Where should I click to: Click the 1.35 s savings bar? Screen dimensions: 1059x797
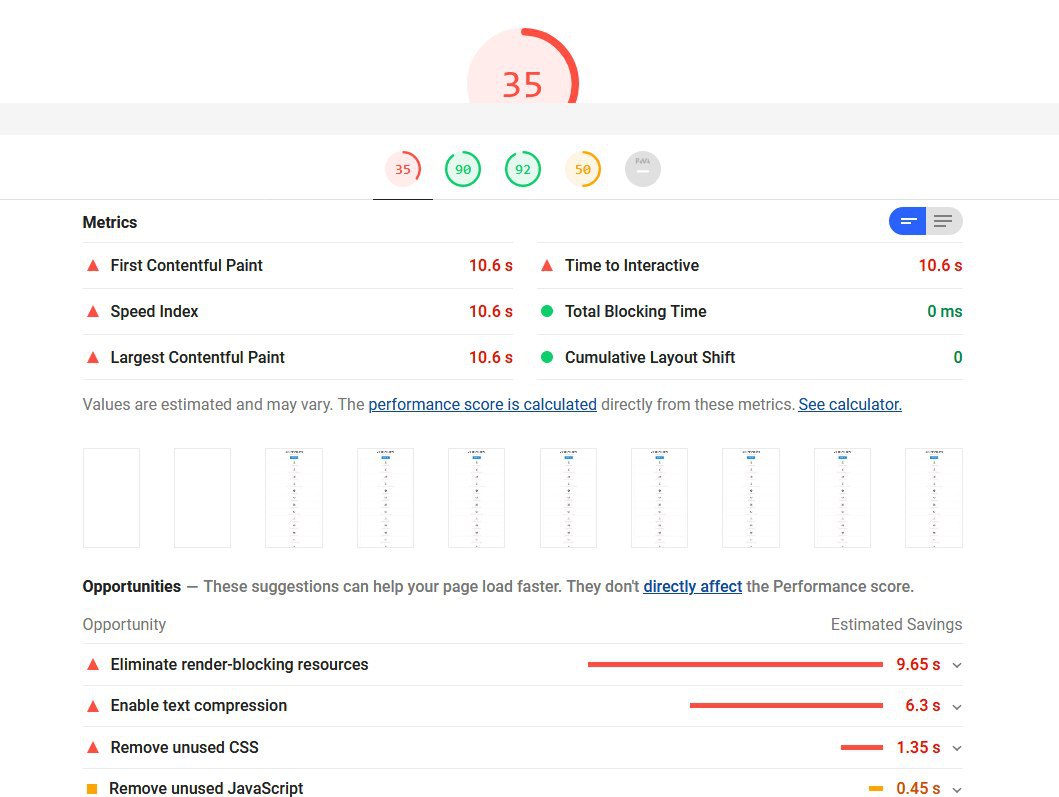coord(862,747)
